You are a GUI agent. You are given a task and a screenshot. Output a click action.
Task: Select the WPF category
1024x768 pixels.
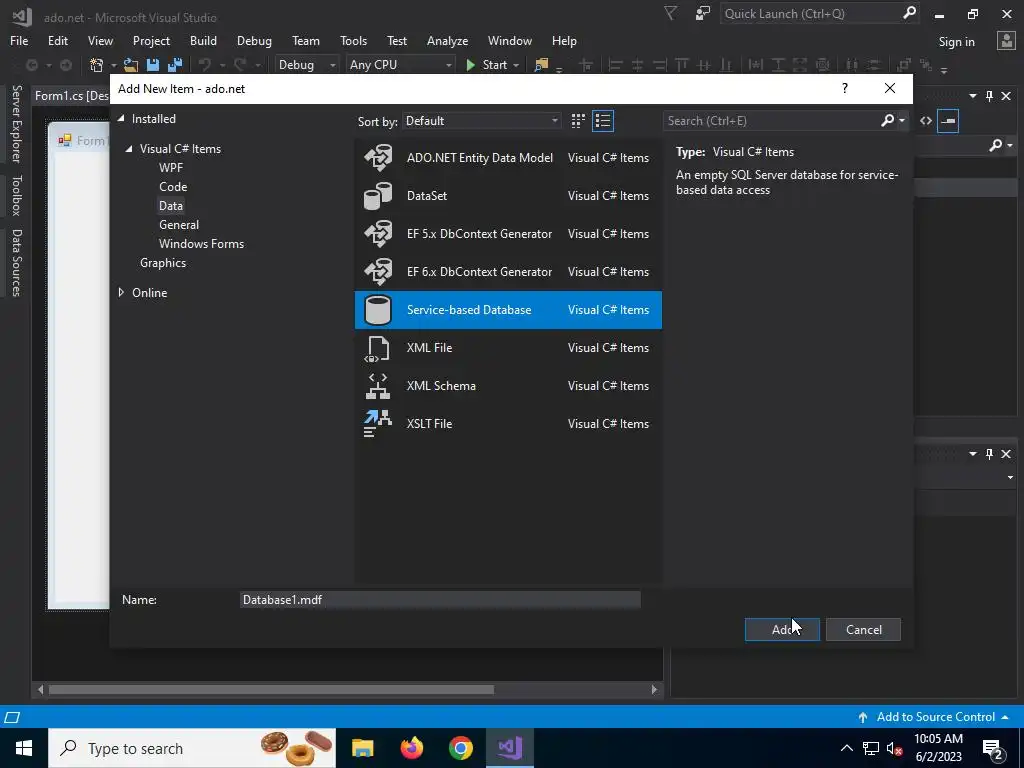171,168
